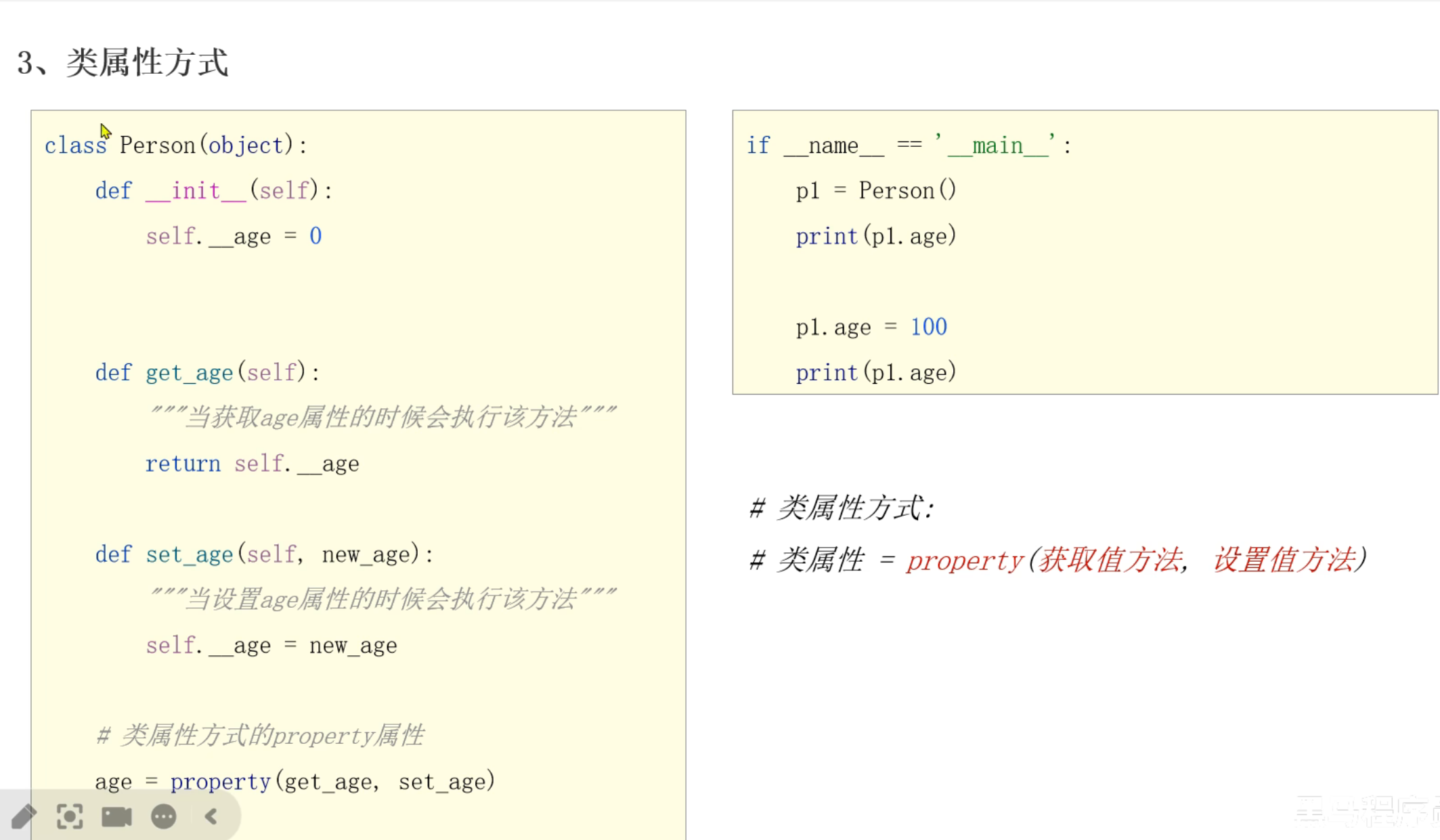Click the number 100 in "p1.age = 100"
Image resolution: width=1440 pixels, height=840 pixels.
tap(929, 328)
